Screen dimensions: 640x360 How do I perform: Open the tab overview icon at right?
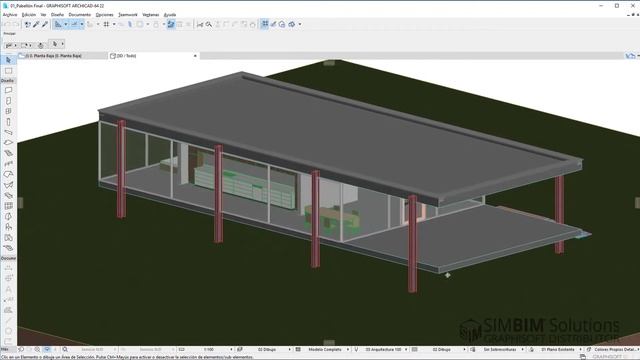click(x=631, y=56)
